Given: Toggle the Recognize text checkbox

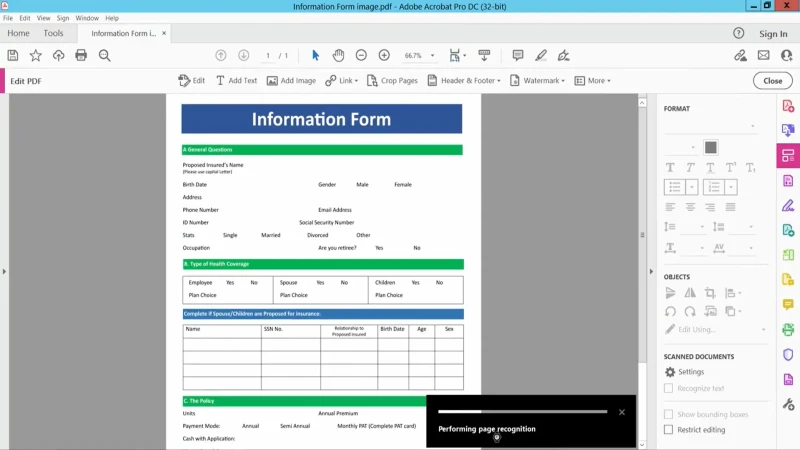Looking at the screenshot, I should click(x=668, y=388).
